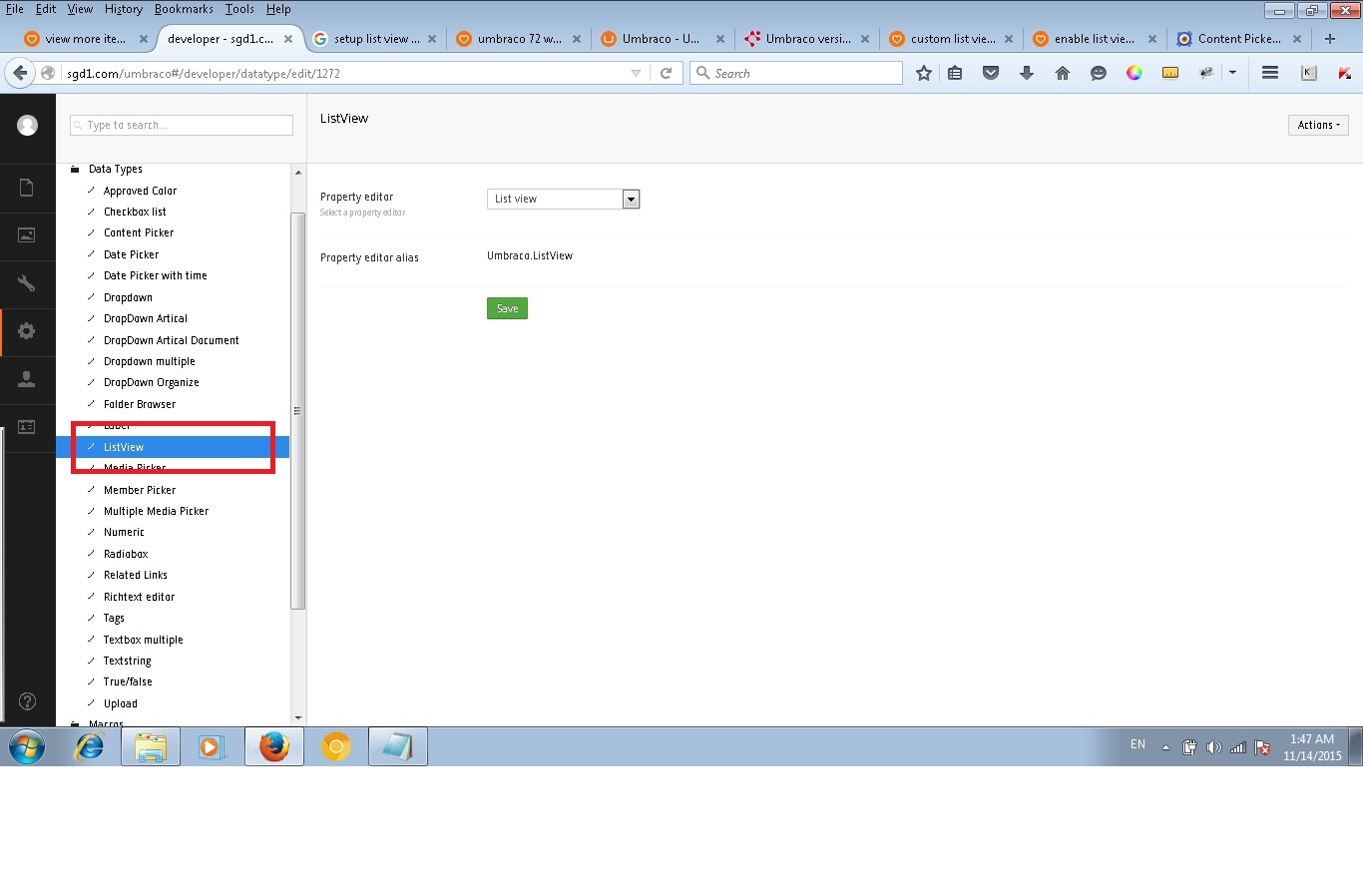Click the taskbar clock 1:47 AM
This screenshot has width=1363, height=896.
click(1312, 739)
